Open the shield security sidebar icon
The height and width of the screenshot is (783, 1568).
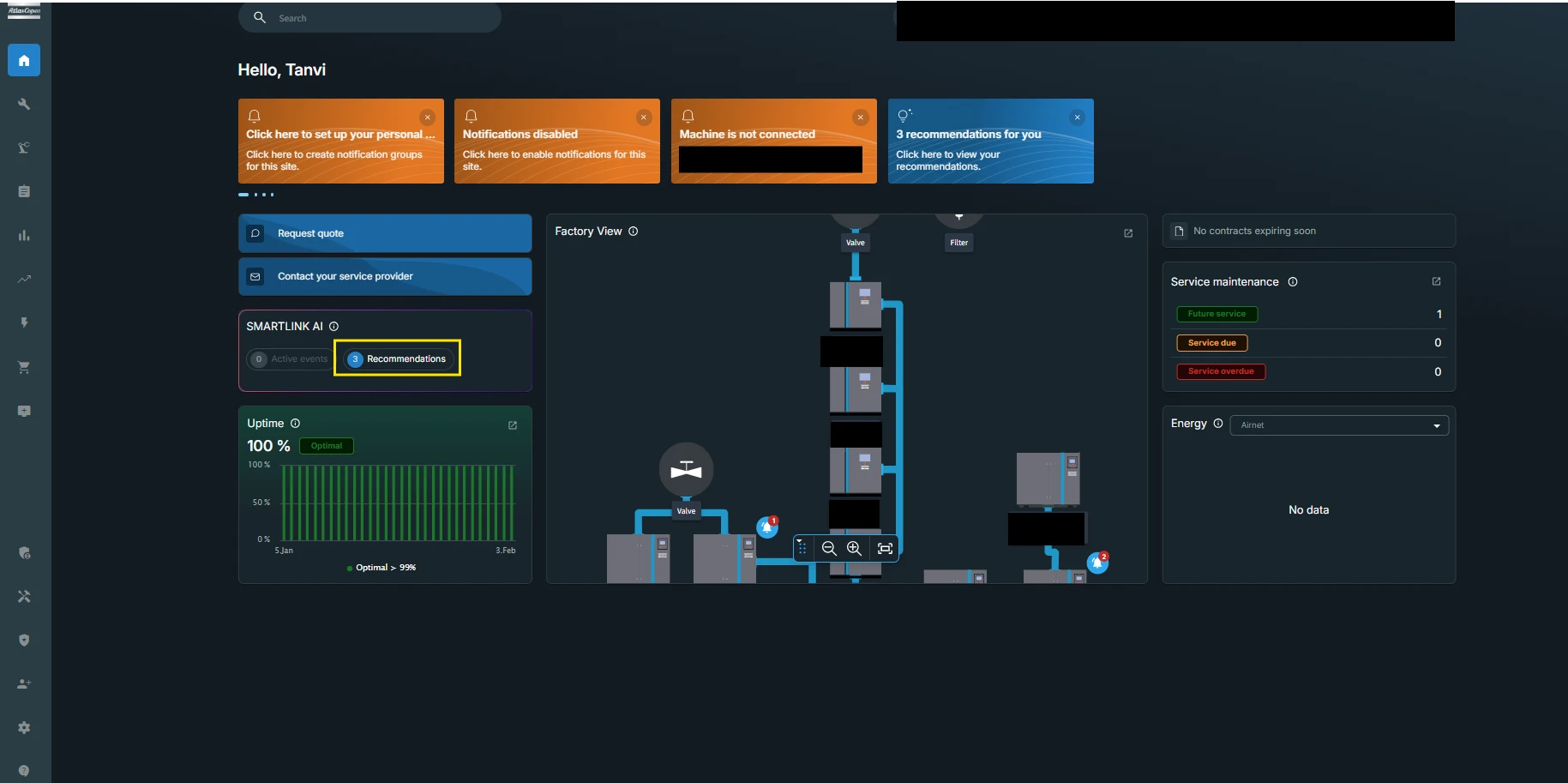tap(24, 640)
